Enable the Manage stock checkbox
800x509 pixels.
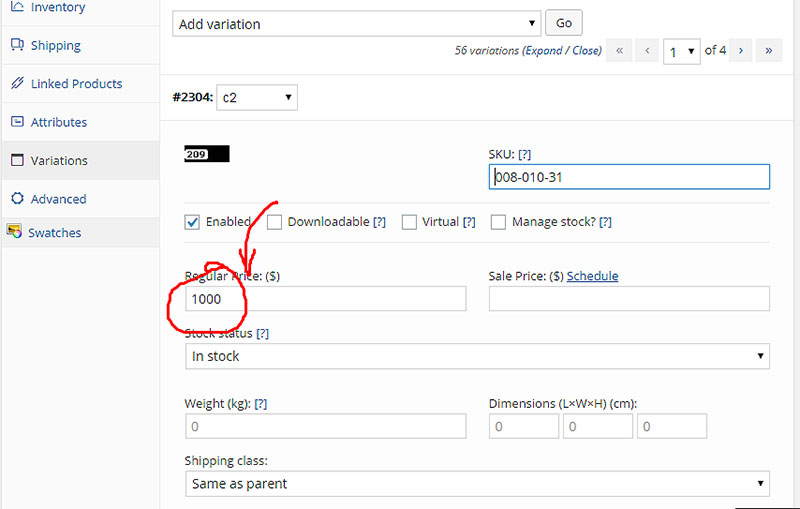pos(498,222)
